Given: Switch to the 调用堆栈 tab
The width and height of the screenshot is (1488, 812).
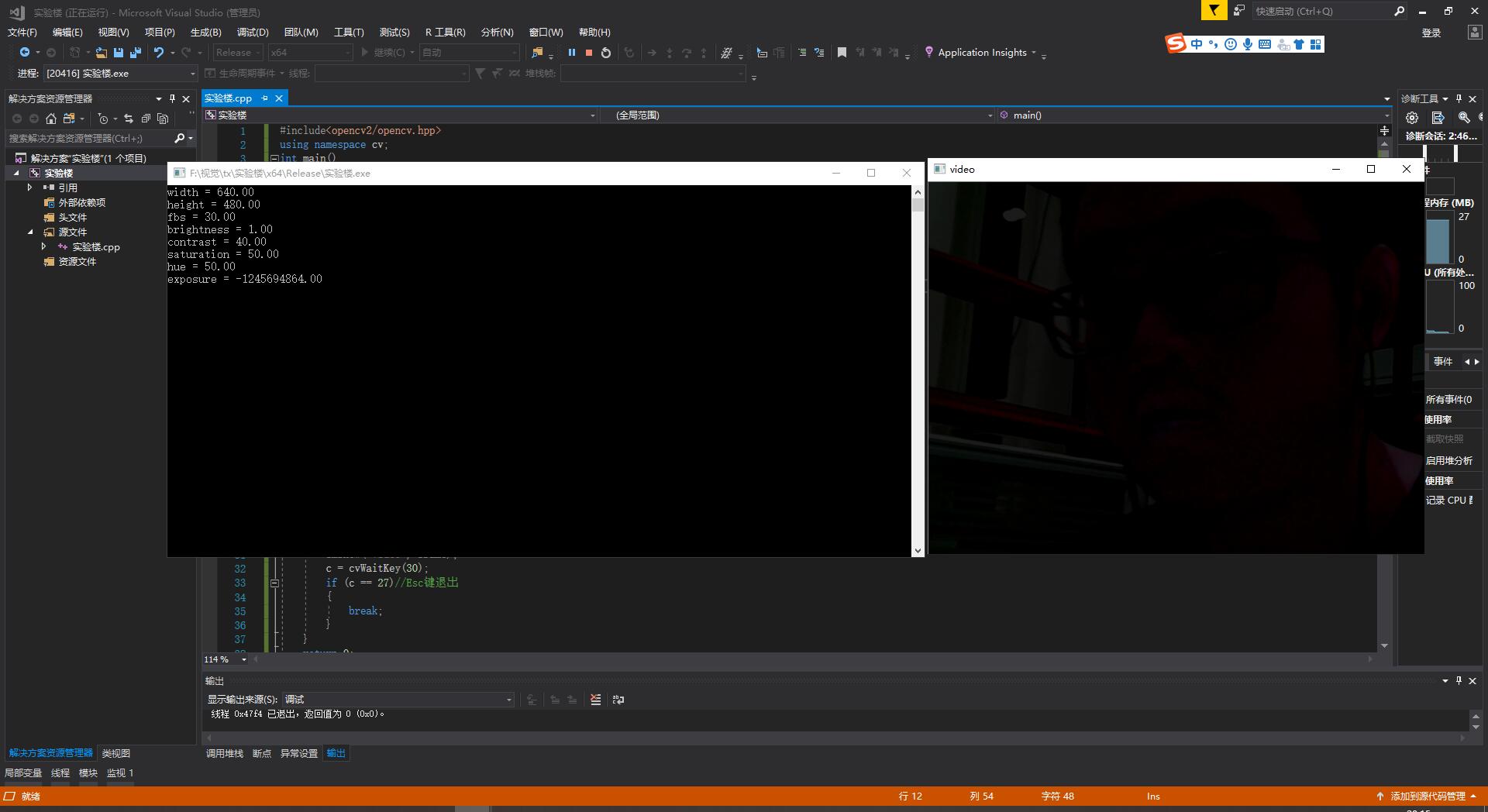Looking at the screenshot, I should [225, 753].
